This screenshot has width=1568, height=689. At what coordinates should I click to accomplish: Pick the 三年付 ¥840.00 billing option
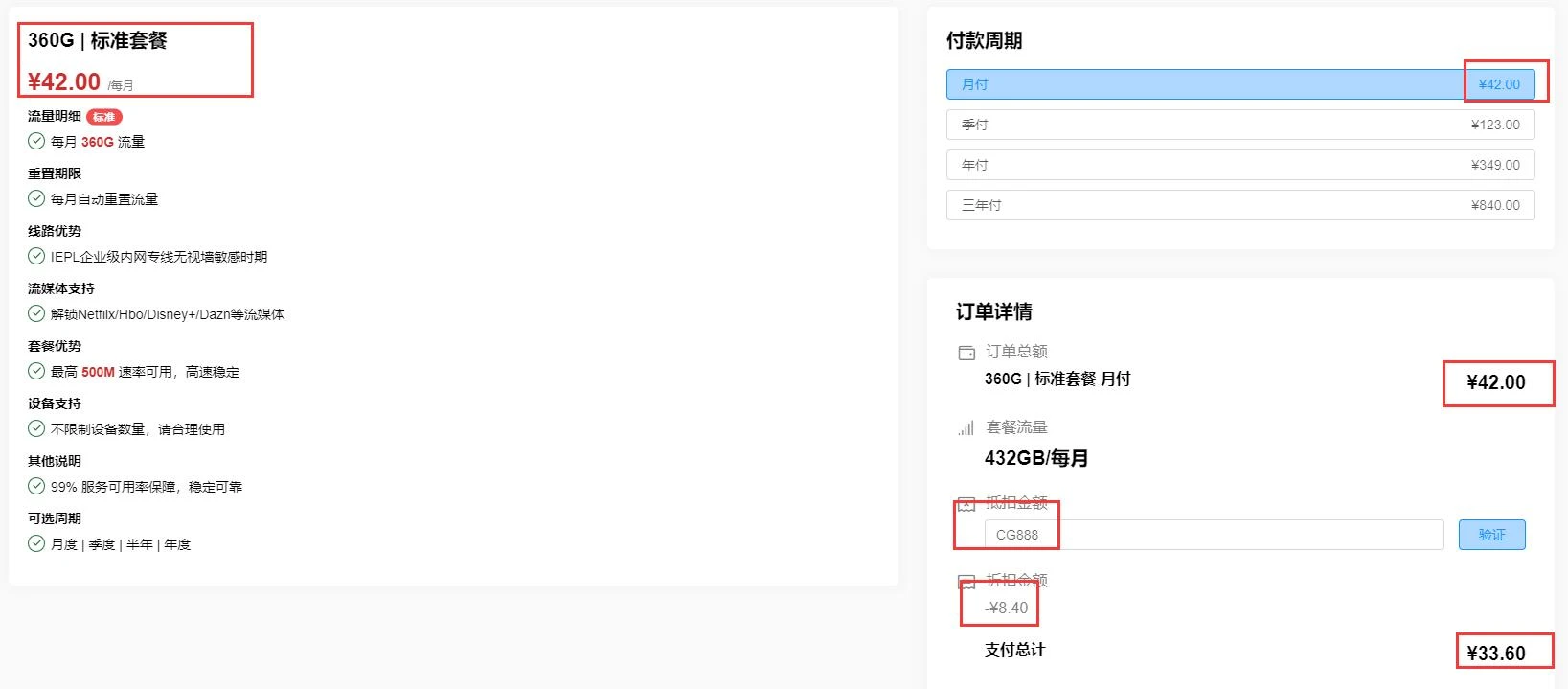point(1239,205)
